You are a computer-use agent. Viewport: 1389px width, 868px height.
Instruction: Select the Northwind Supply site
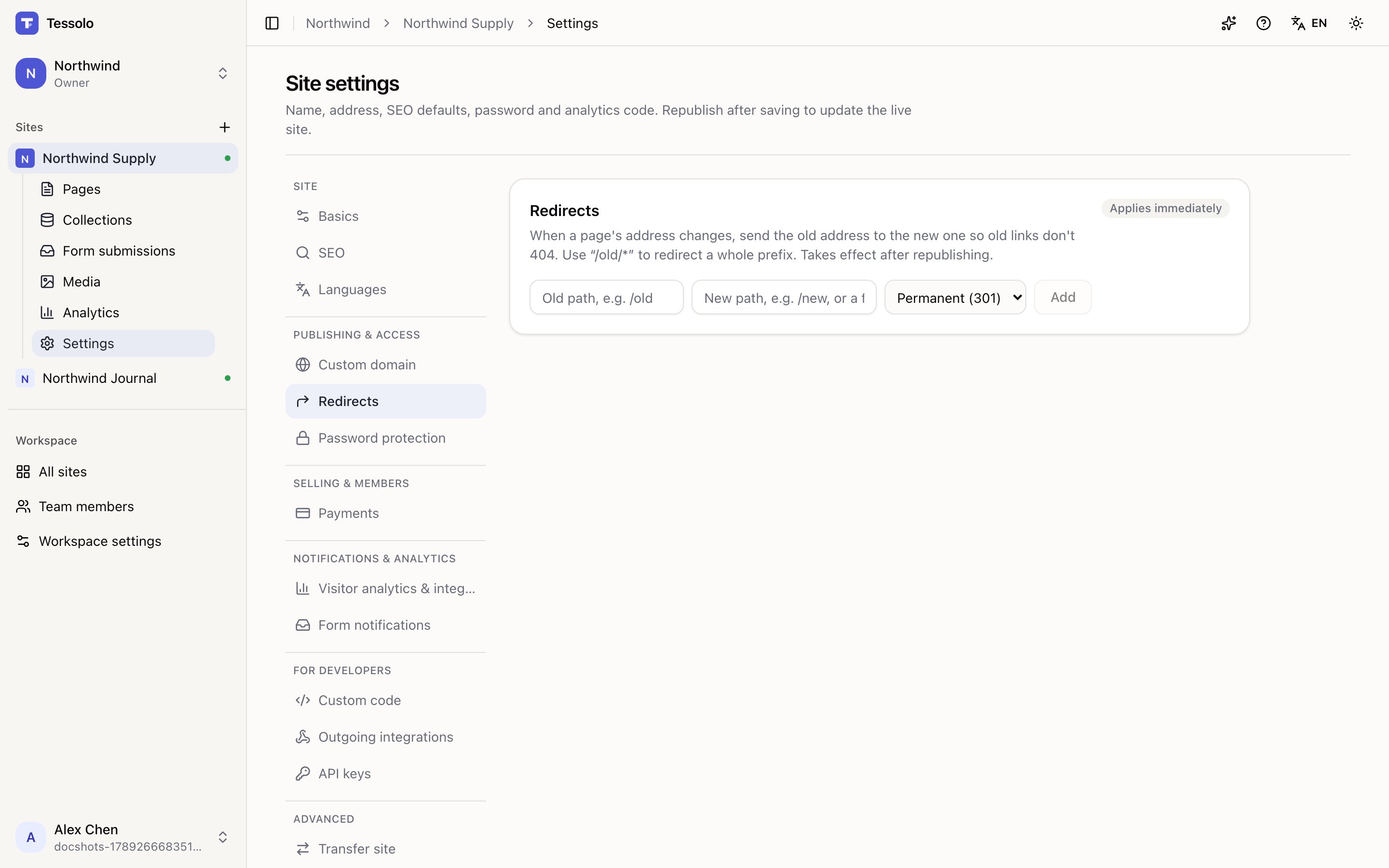123,159
